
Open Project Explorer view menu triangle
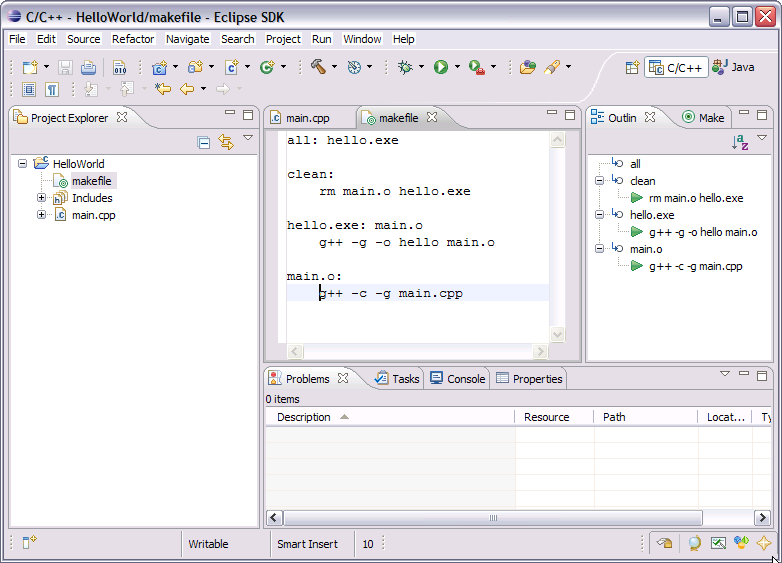point(248,138)
